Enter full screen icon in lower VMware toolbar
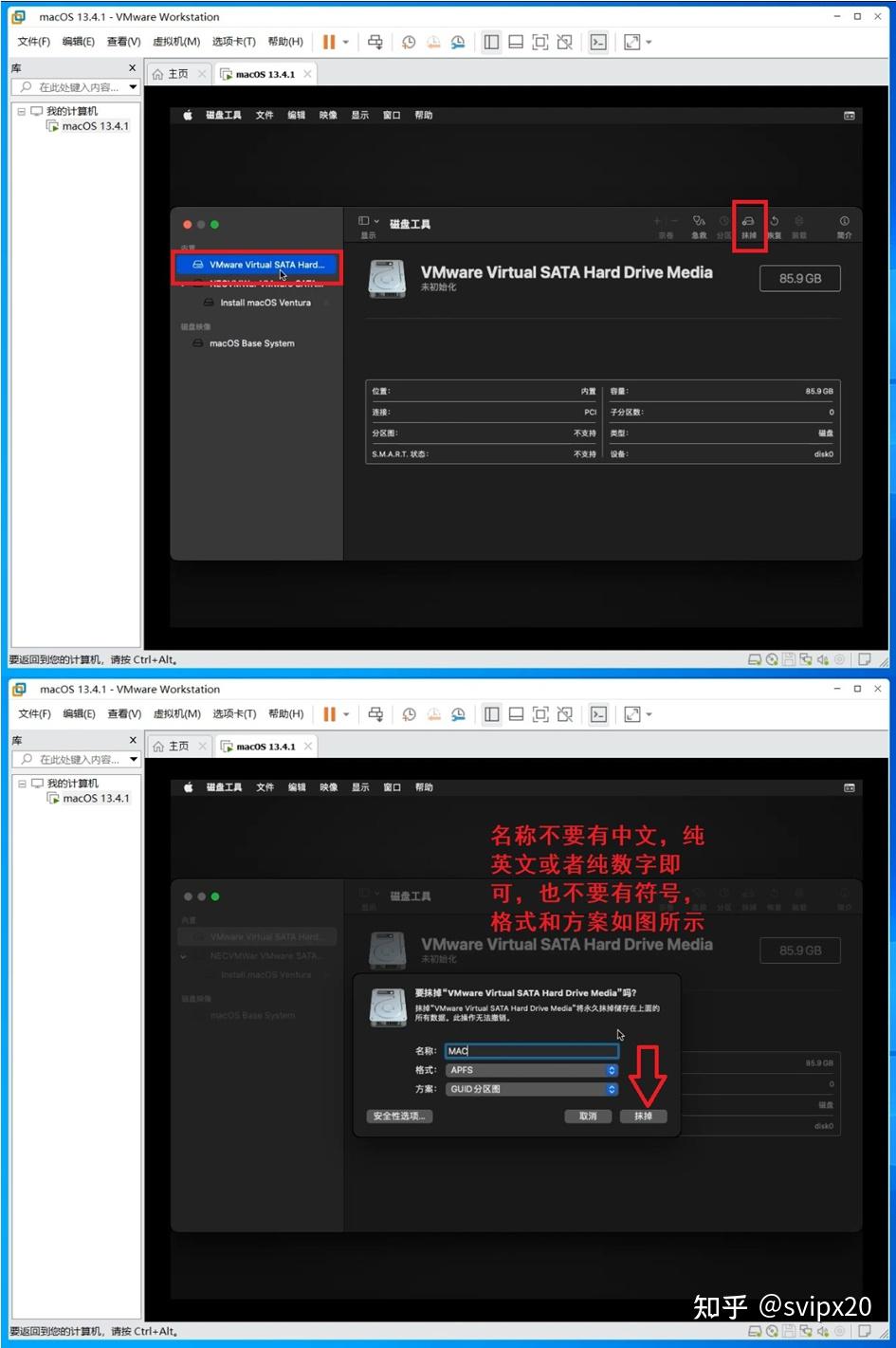Viewport: 896px width, 1348px height. 540,714
